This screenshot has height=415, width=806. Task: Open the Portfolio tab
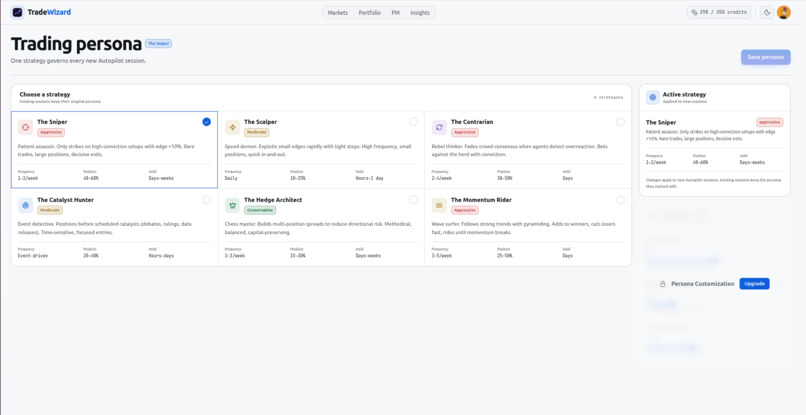pos(370,13)
